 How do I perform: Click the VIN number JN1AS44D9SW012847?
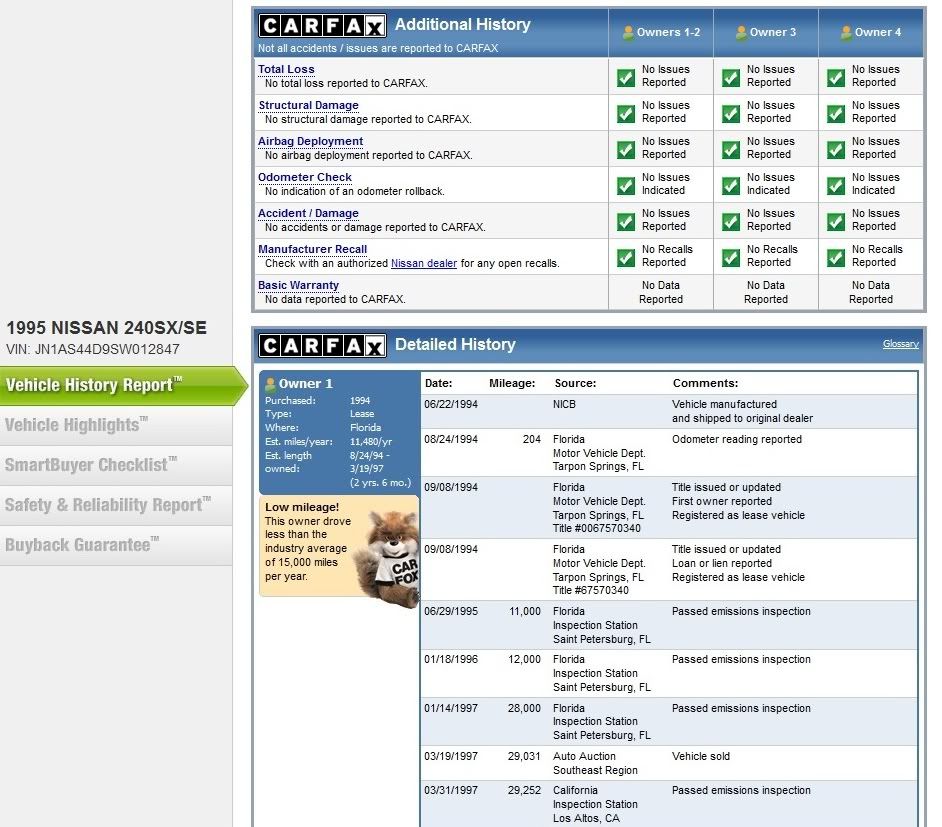tap(107, 350)
